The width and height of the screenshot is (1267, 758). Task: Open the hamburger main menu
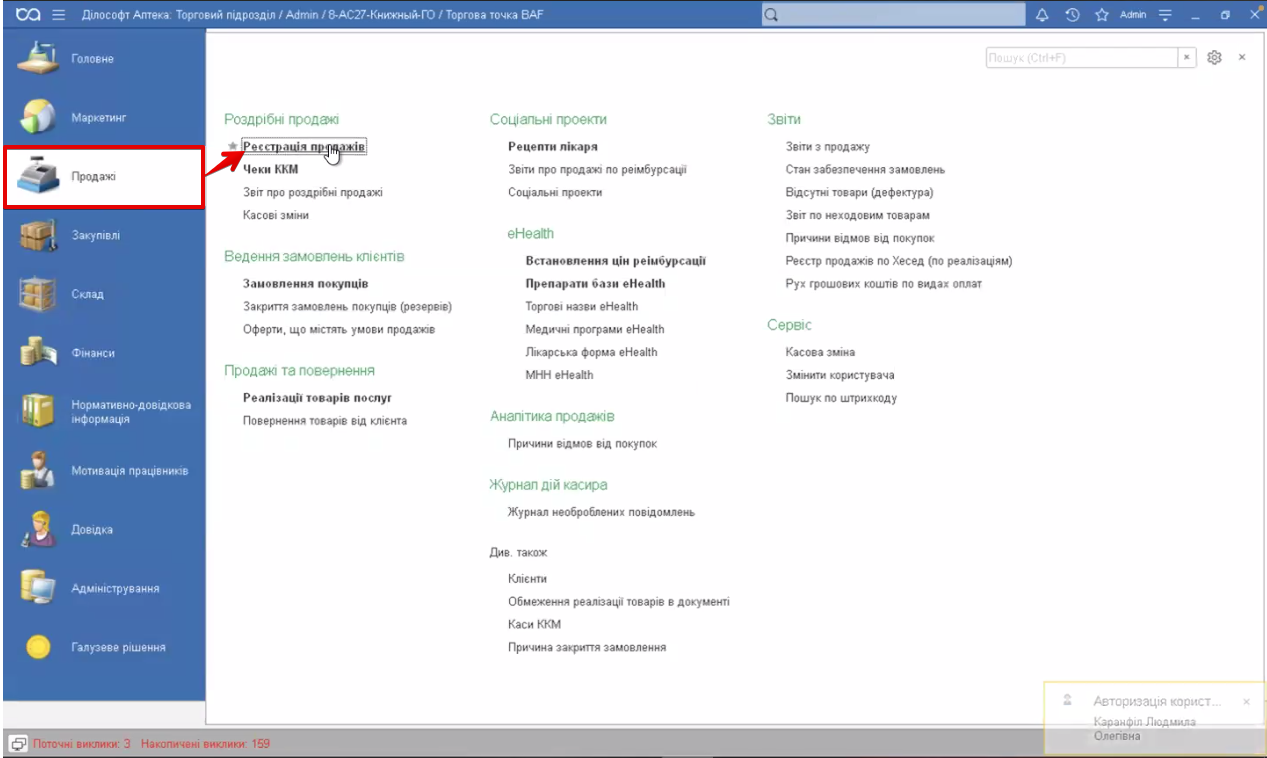pos(58,15)
